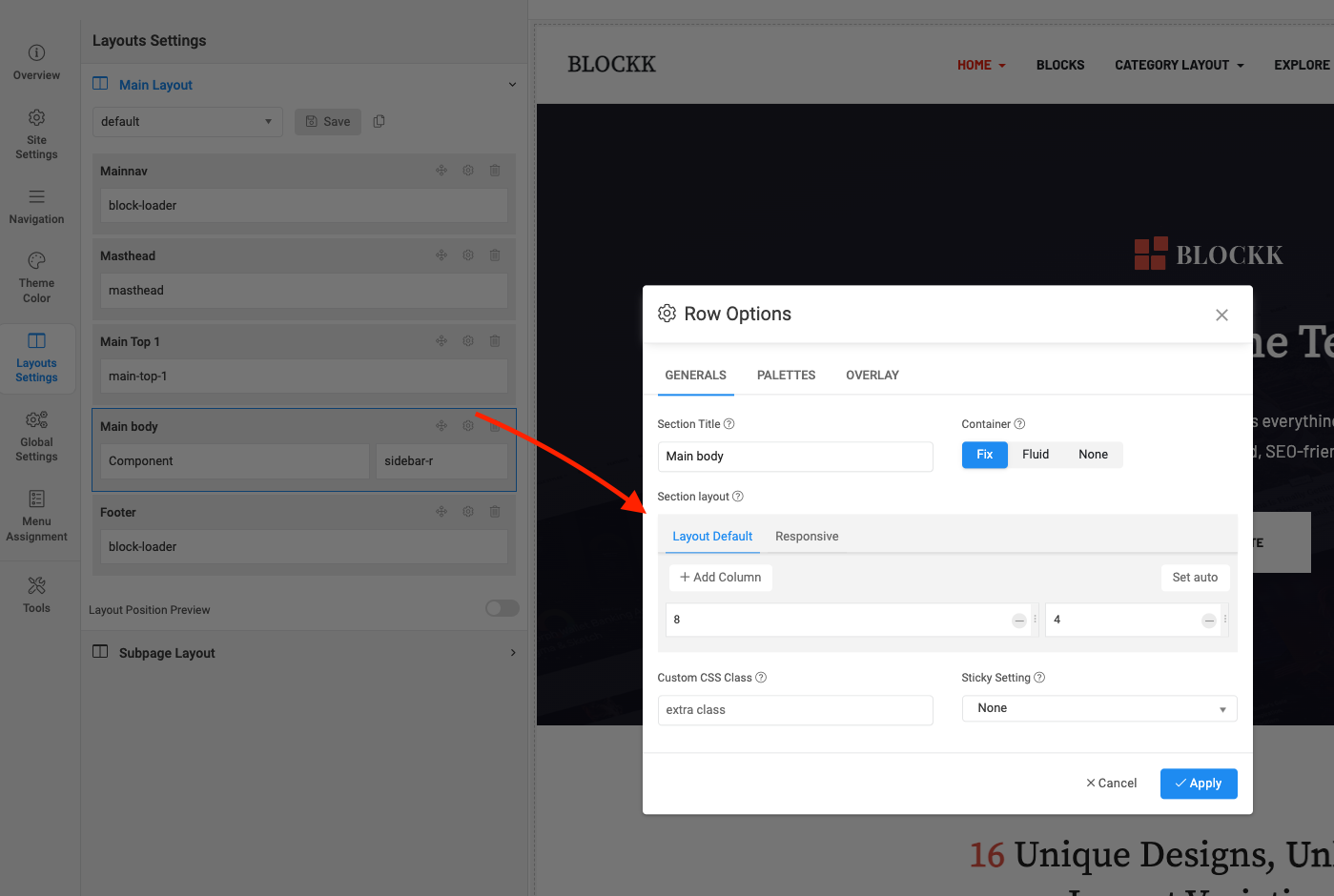Open the Sticky Setting dropdown
The width and height of the screenshot is (1334, 896).
pyautogui.click(x=1098, y=708)
